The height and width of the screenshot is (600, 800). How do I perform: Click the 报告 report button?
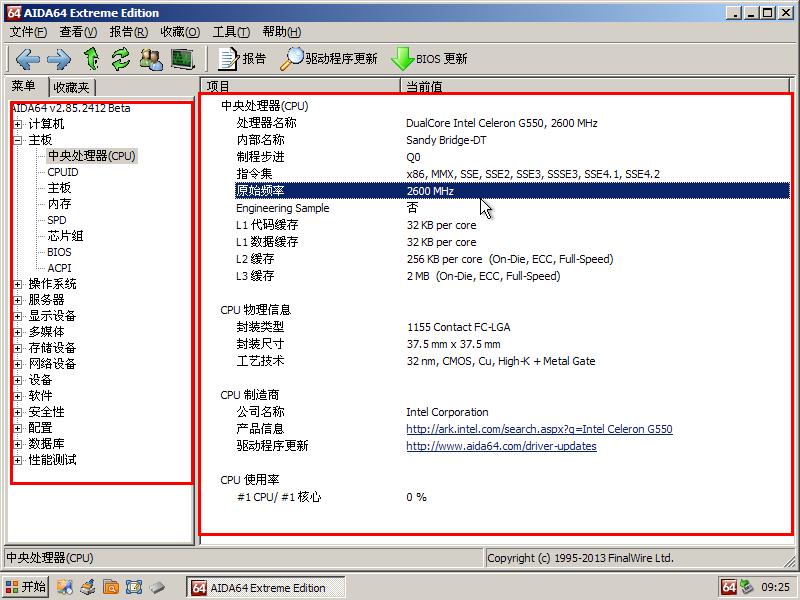coord(242,59)
